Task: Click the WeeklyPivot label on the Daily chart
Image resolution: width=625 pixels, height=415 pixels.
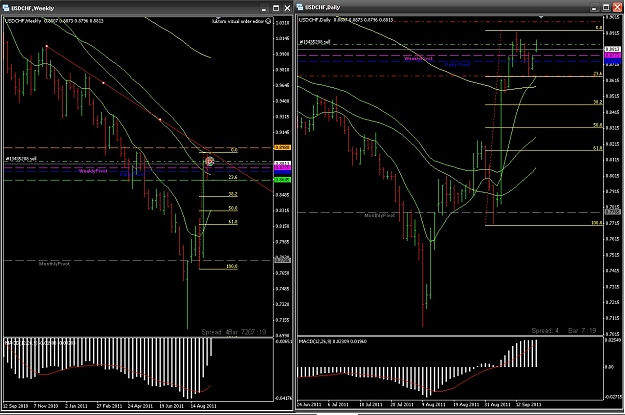Action: click(x=418, y=59)
